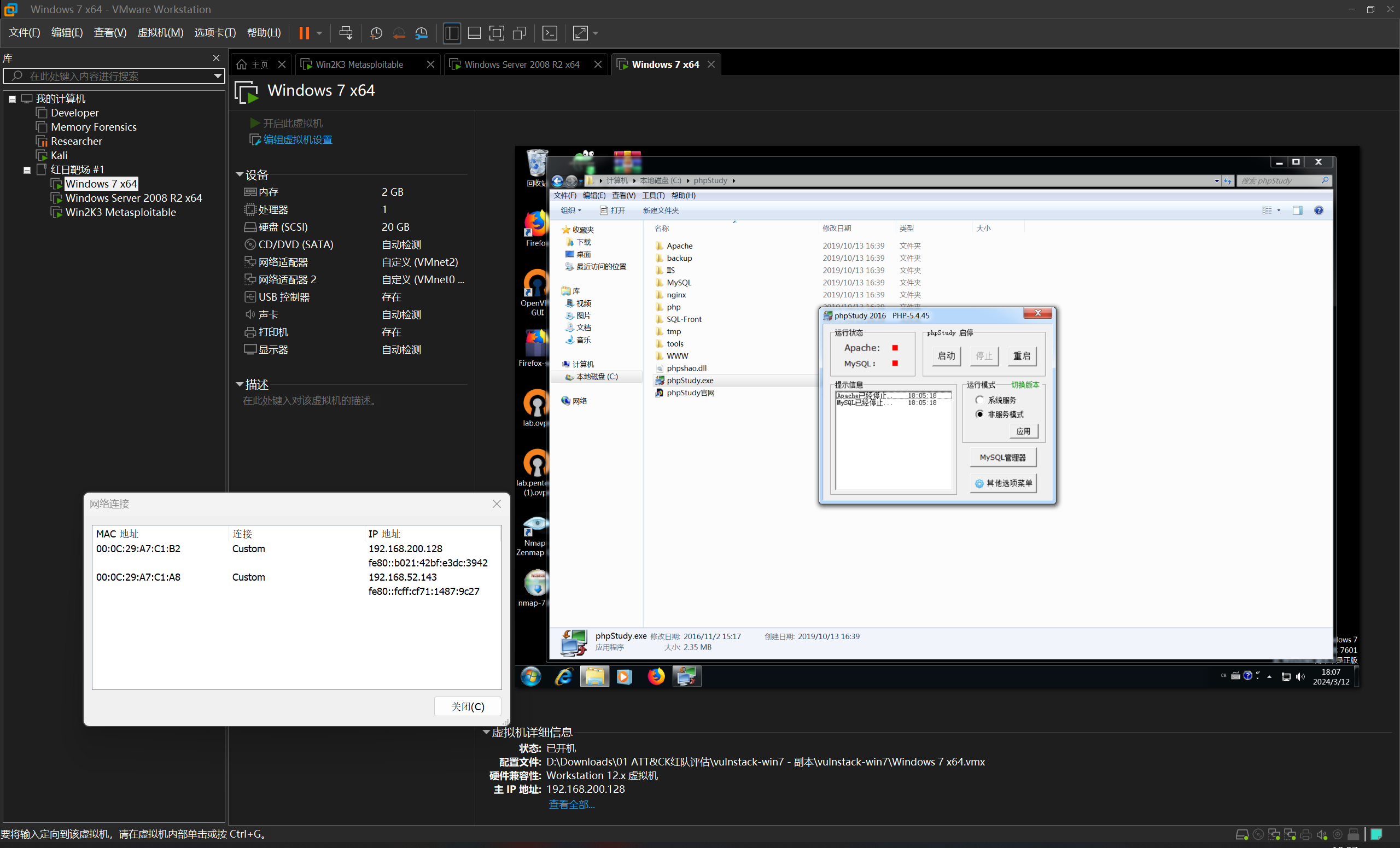
Task: Open Firefox from the guest taskbar
Action: click(x=656, y=676)
